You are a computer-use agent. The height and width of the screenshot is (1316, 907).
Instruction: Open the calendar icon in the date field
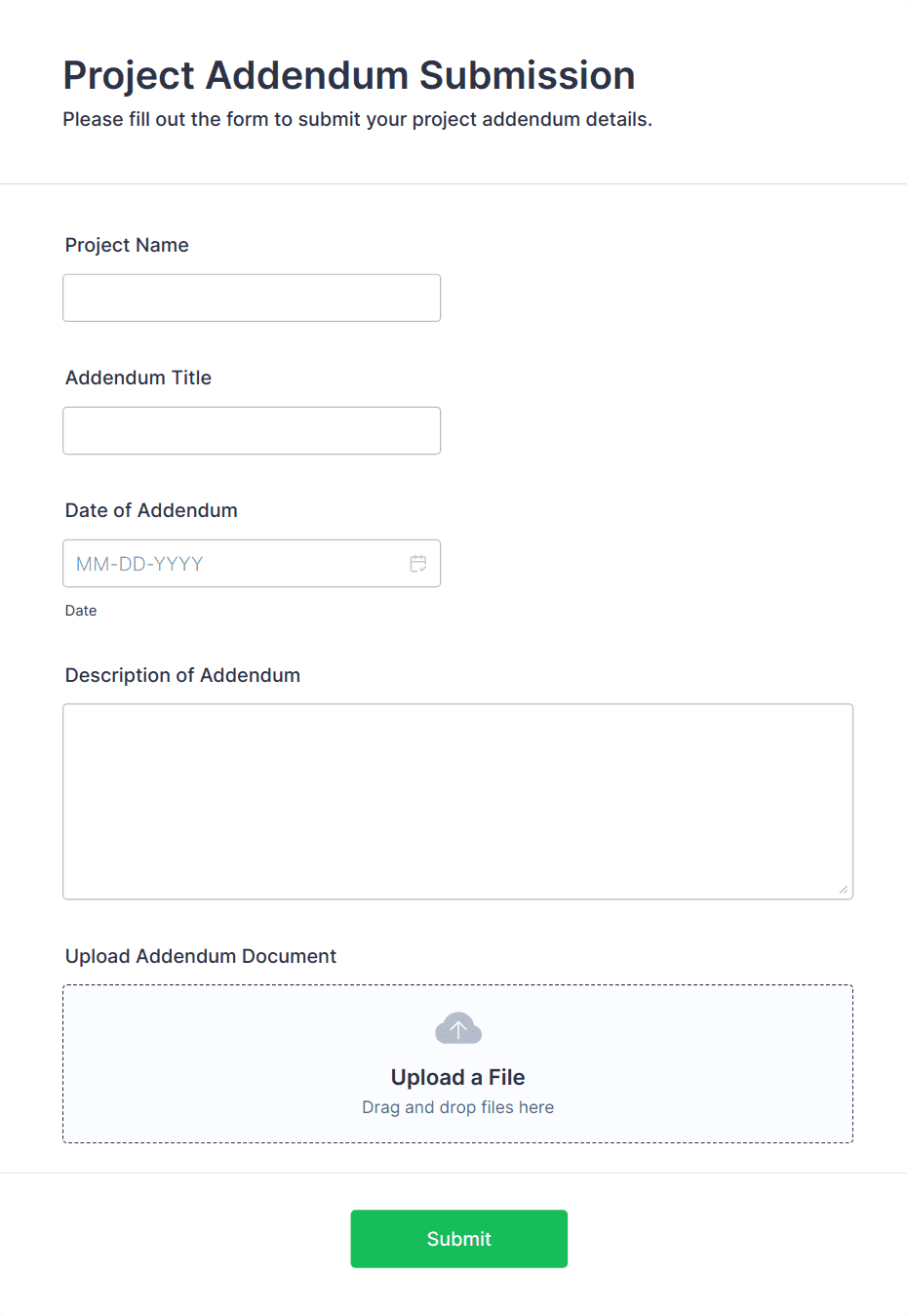tap(417, 563)
